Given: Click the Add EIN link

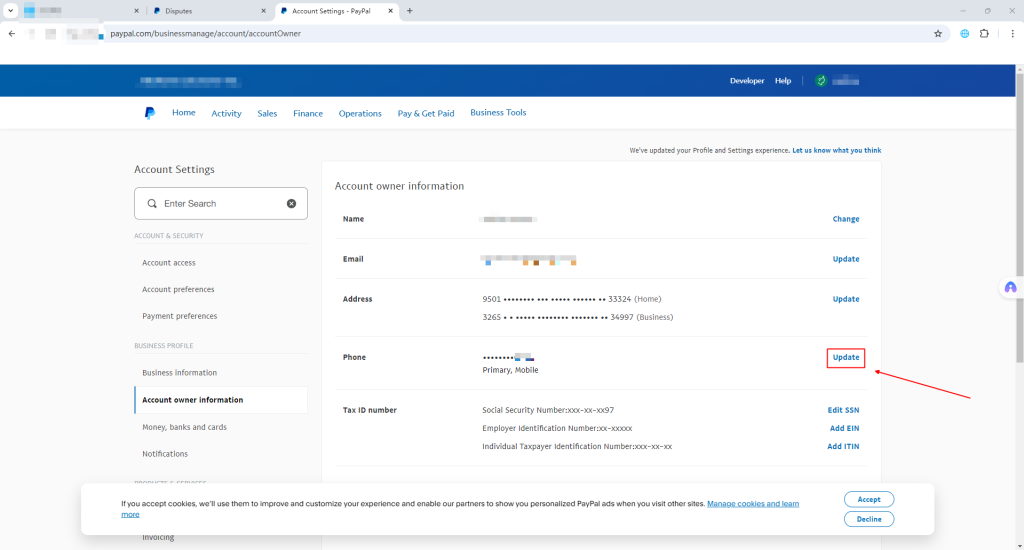Looking at the screenshot, I should (844, 428).
